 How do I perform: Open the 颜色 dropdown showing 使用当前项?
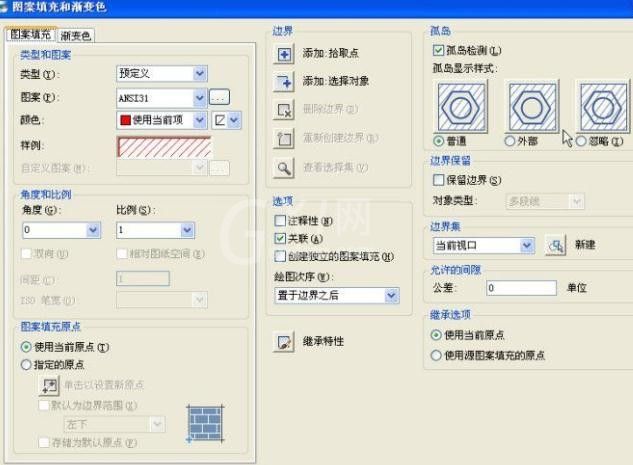click(x=162, y=120)
